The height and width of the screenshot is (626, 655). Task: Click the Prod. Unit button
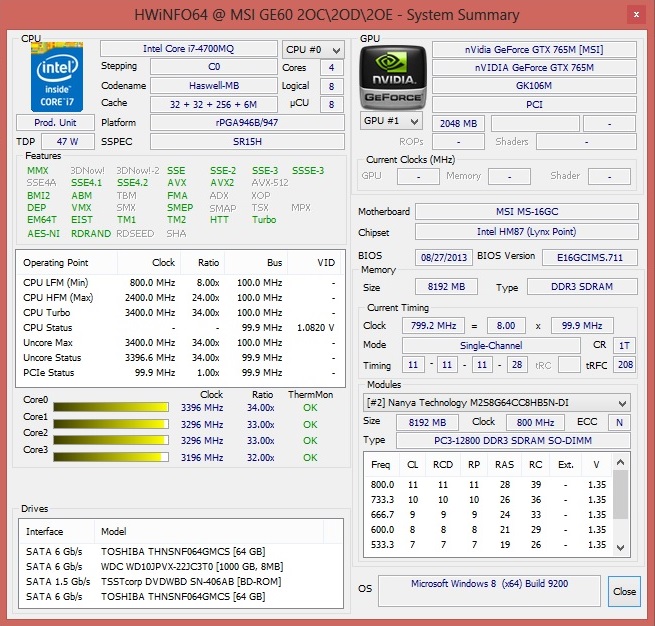click(x=55, y=122)
